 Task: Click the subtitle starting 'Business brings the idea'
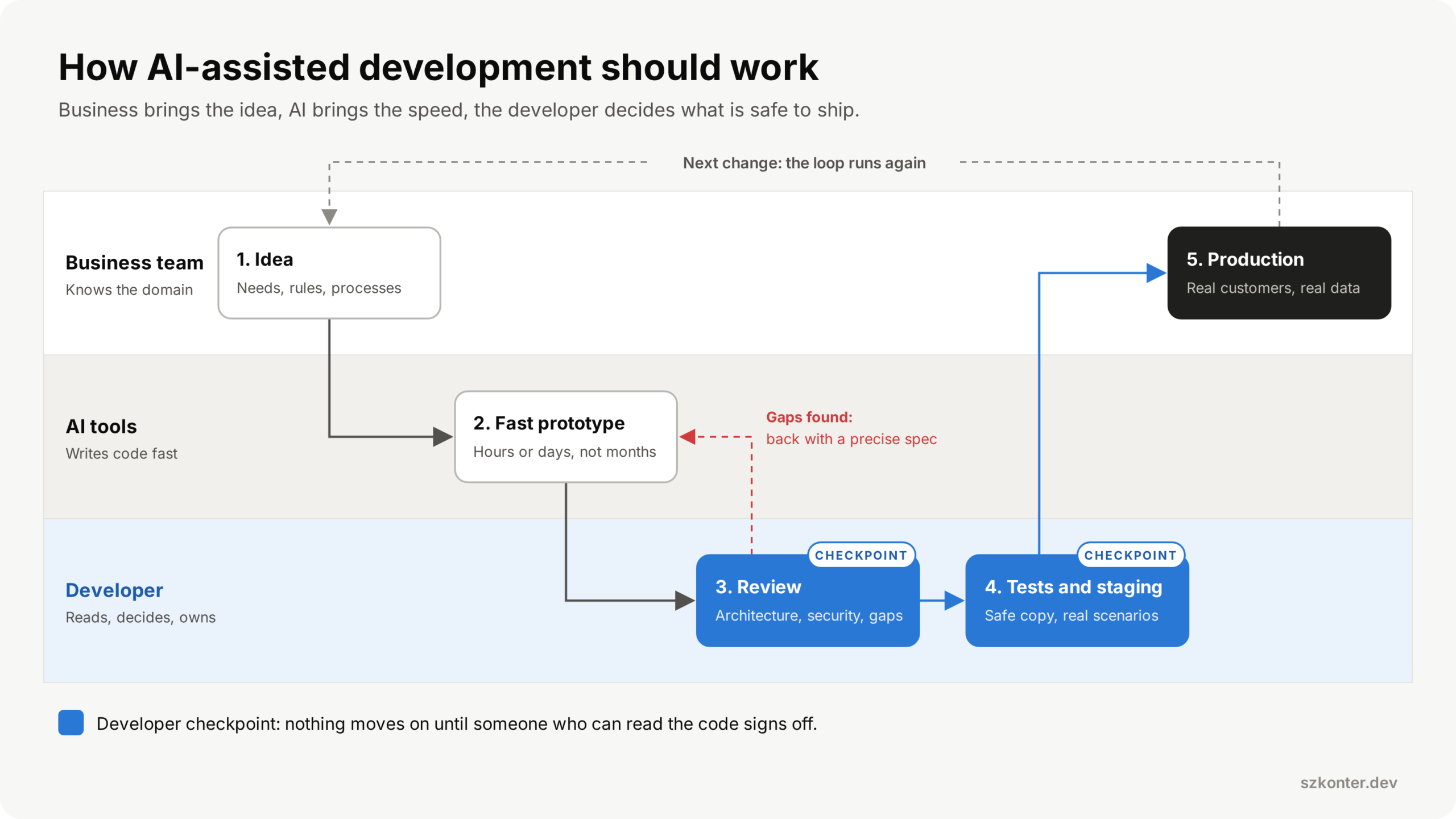pos(458,110)
